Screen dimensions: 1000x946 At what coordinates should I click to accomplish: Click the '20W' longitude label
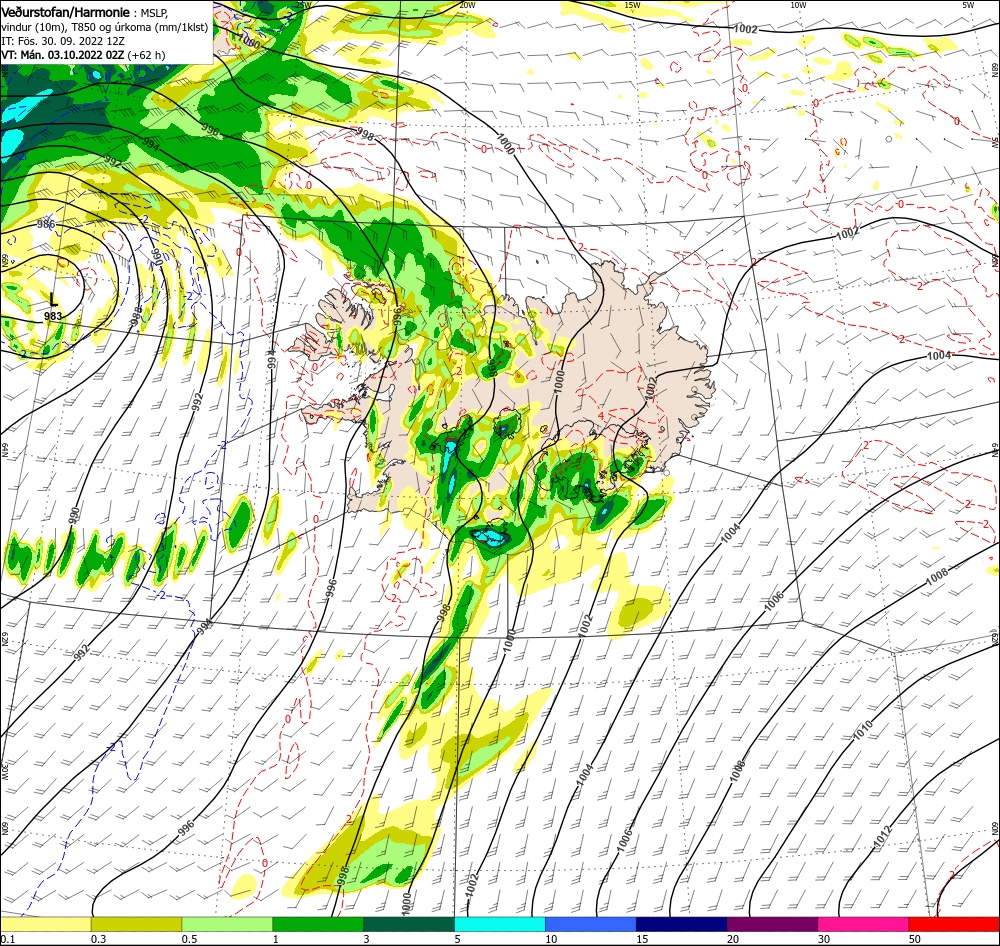467,5
